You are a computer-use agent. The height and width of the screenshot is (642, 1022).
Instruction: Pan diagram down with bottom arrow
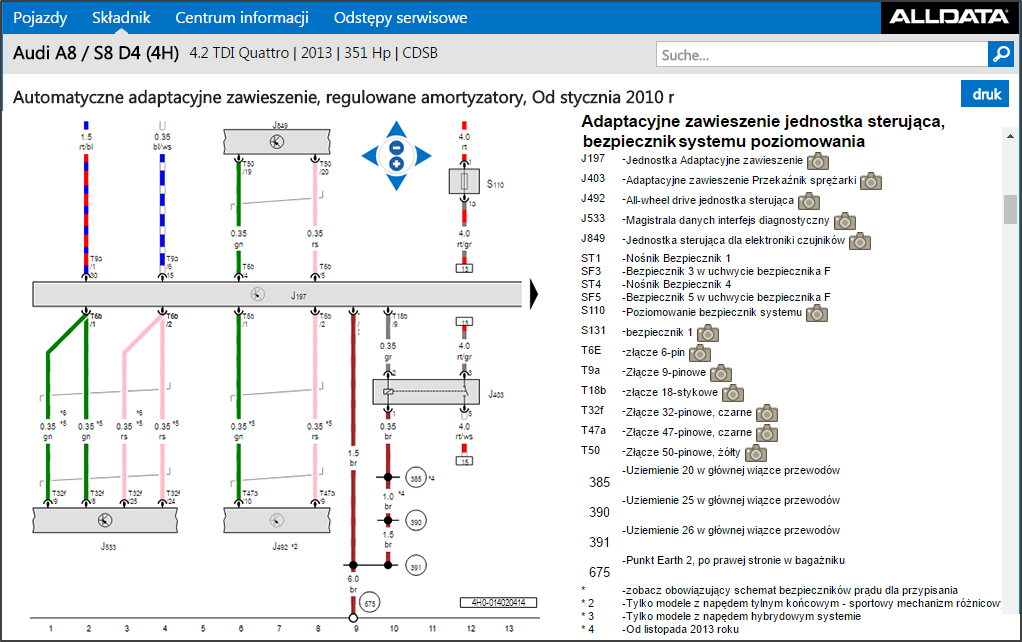396,182
